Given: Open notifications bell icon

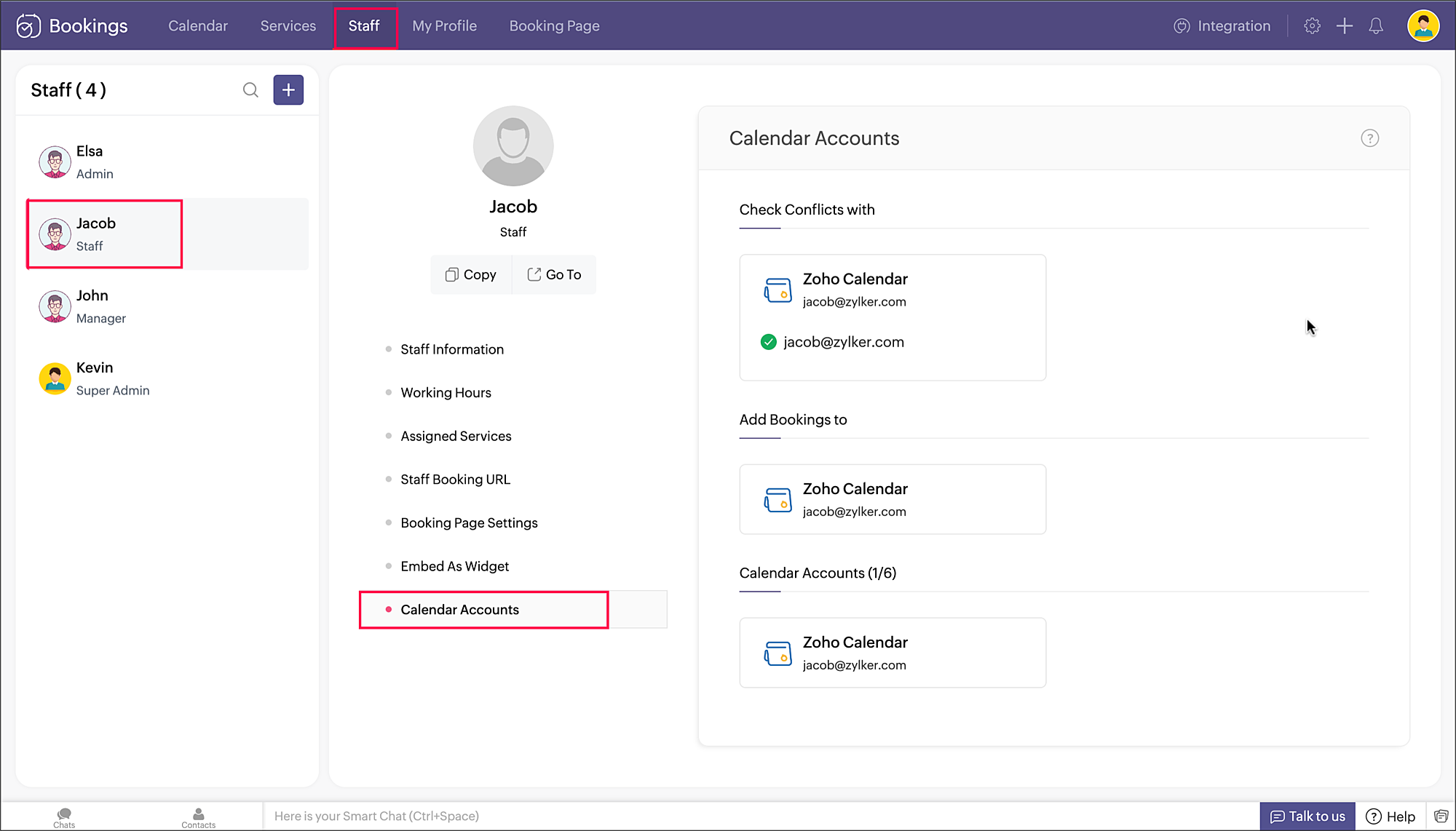Looking at the screenshot, I should pos(1376,26).
